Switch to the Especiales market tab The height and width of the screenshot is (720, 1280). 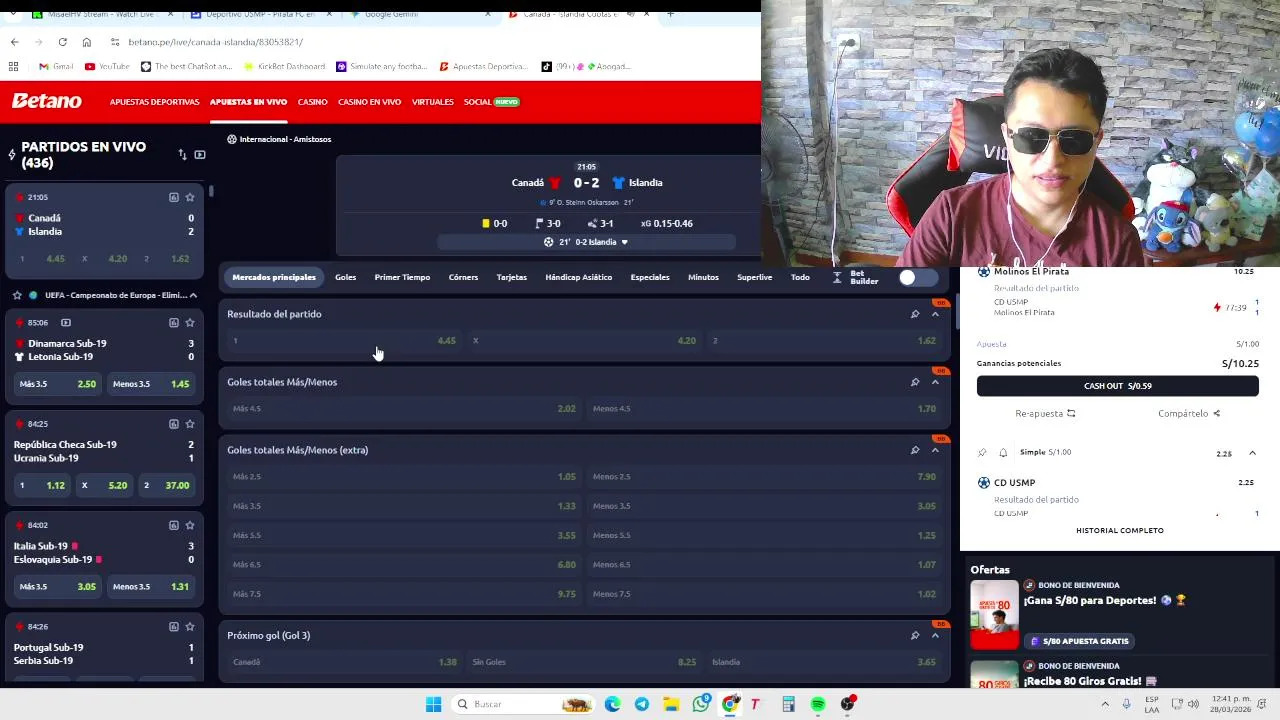tap(650, 277)
